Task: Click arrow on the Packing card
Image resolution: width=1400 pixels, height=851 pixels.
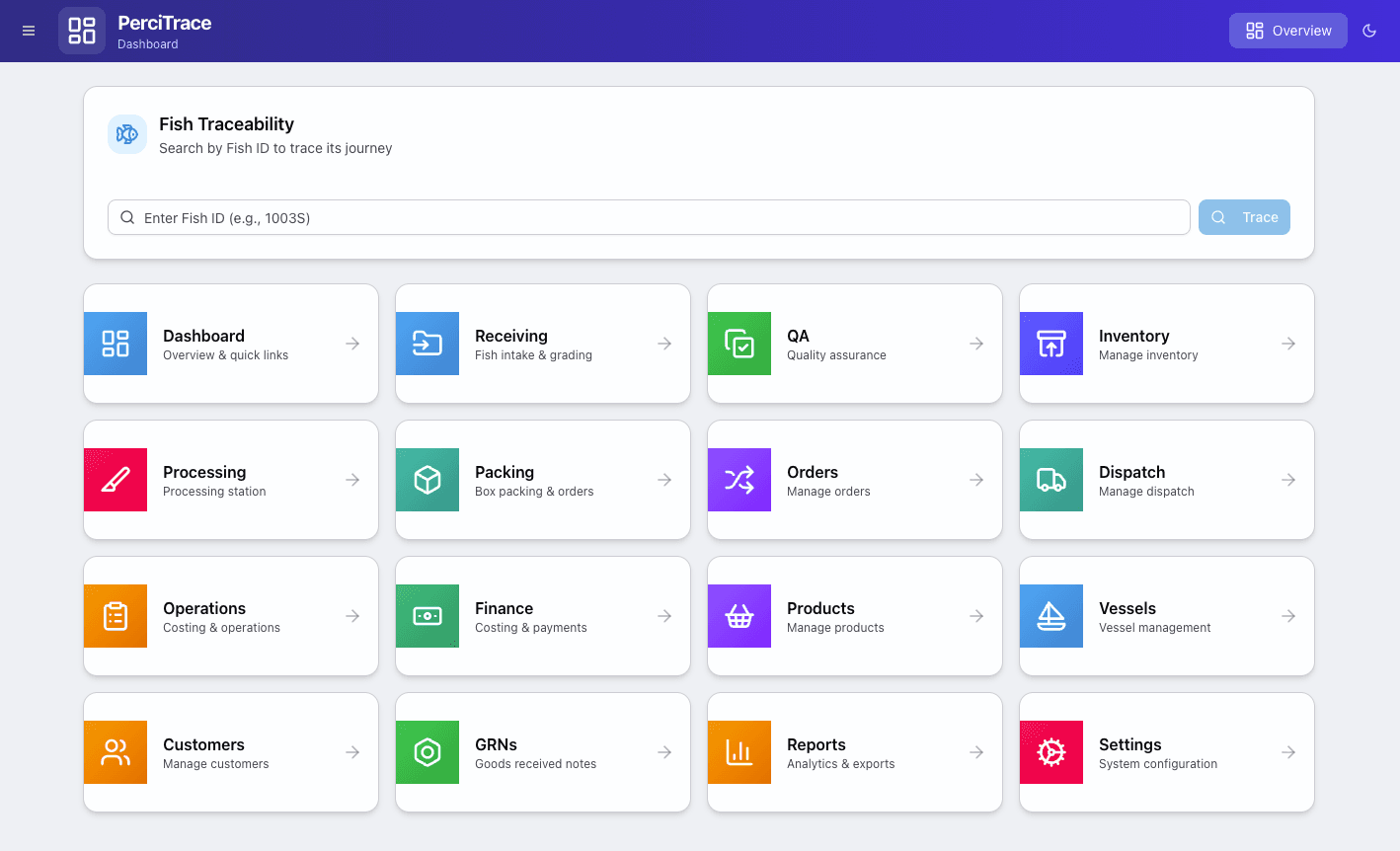Action: [x=664, y=480]
